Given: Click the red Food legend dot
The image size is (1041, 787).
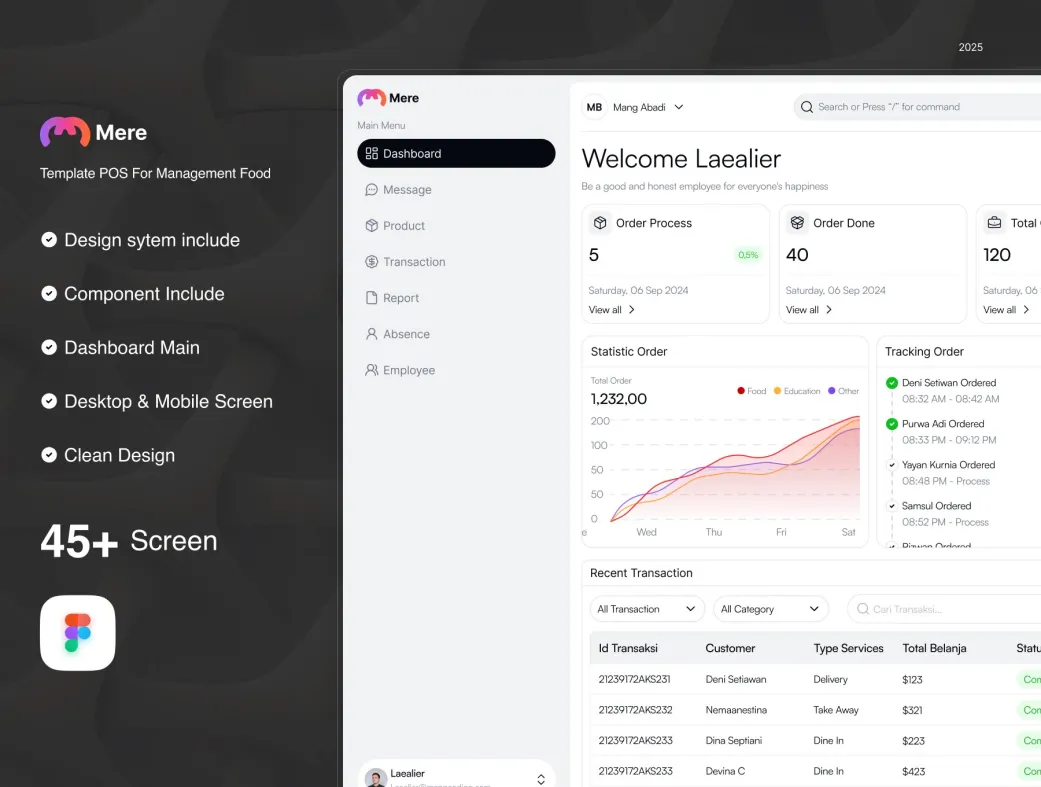Looking at the screenshot, I should (x=741, y=391).
